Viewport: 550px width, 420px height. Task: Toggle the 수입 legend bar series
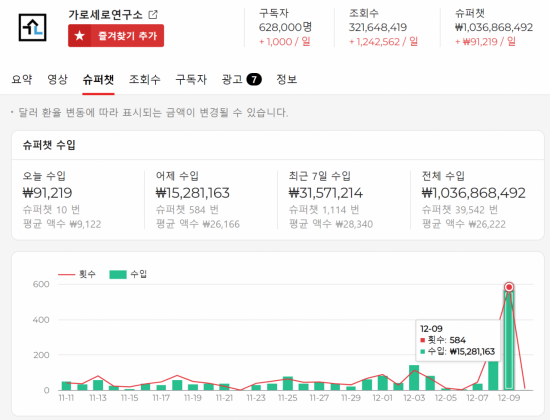pos(128,274)
